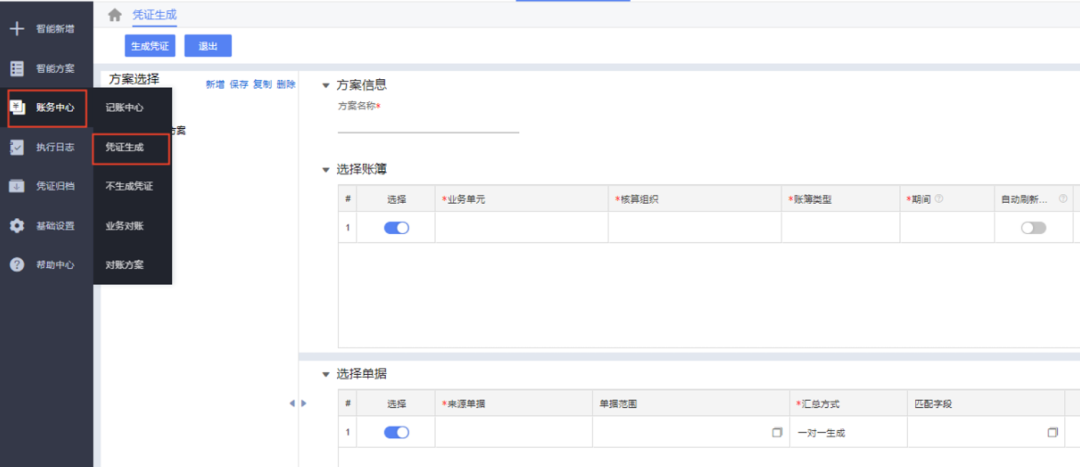The height and width of the screenshot is (467, 1080).
Task: Click the 复制 link
Action: [262, 85]
